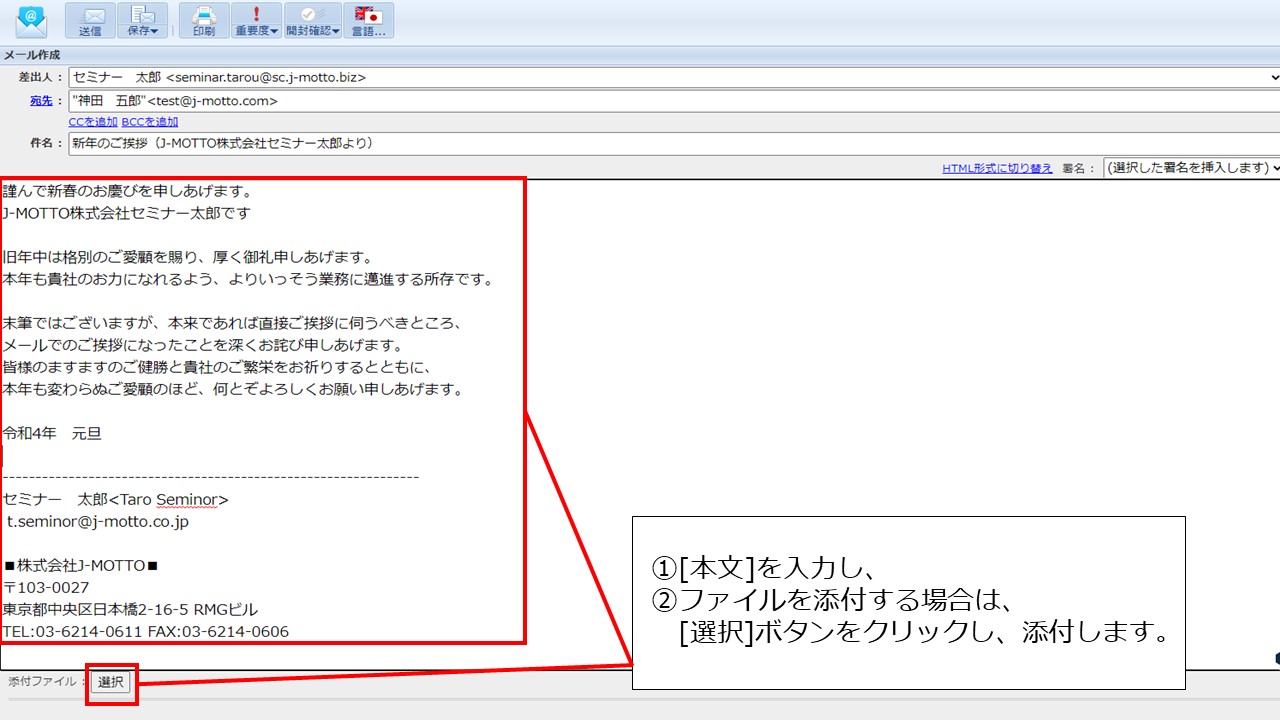Viewport: 1280px width, 720px height.
Task: Open the 宛先 address book link
Action: [x=41, y=101]
